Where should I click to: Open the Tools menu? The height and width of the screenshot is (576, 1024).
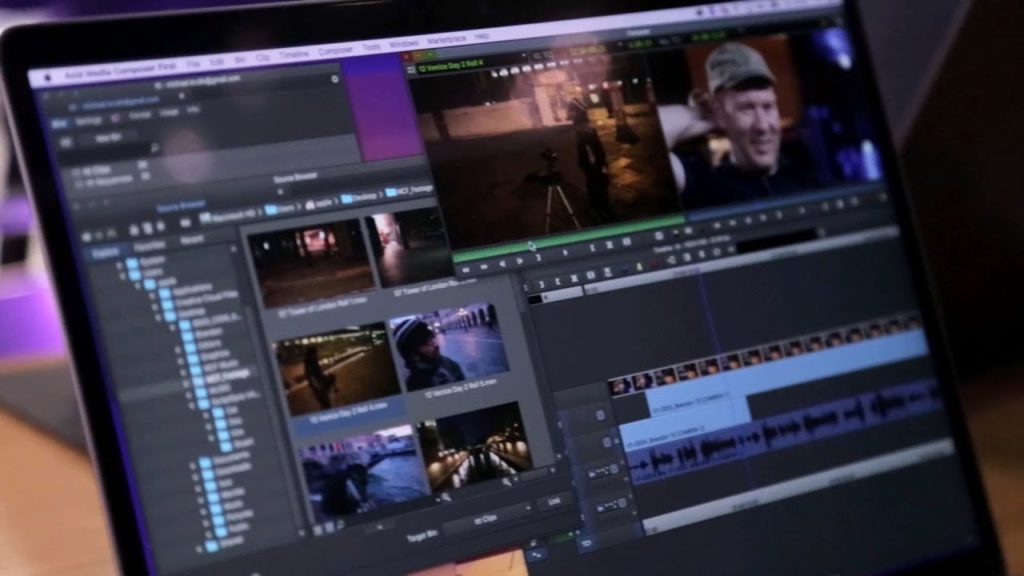(371, 48)
